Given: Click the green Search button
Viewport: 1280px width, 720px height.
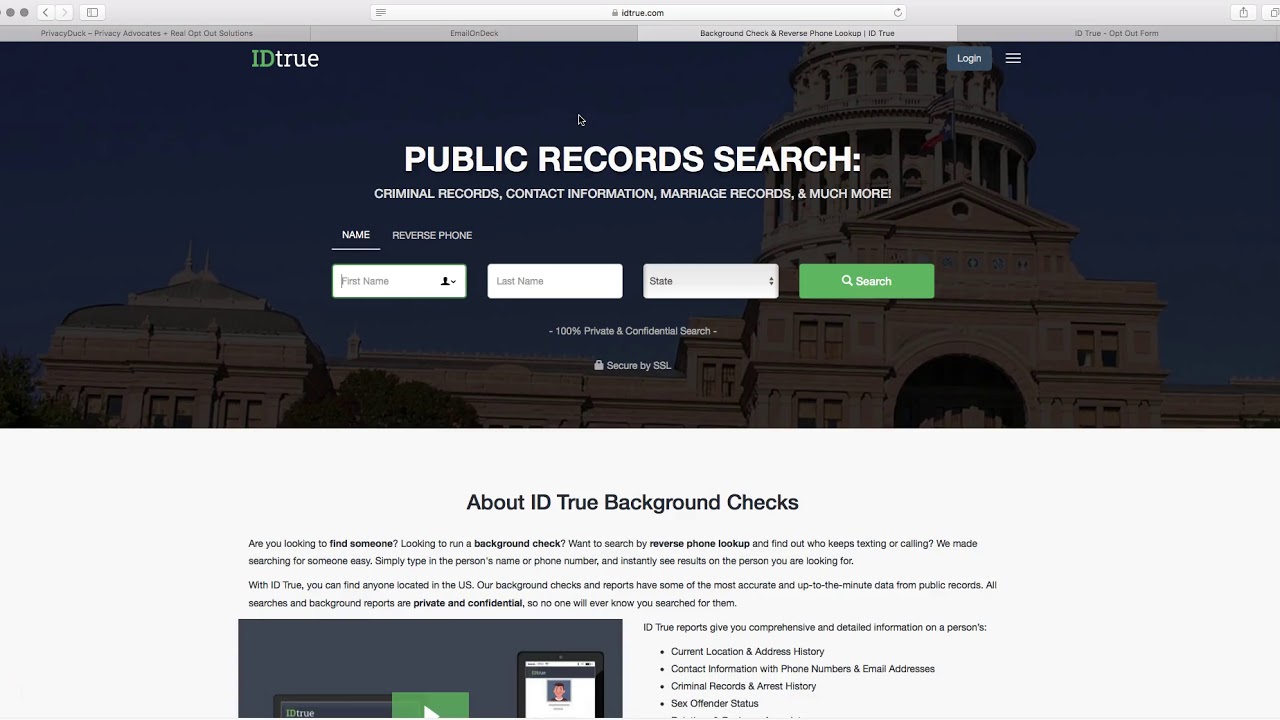Looking at the screenshot, I should point(866,281).
